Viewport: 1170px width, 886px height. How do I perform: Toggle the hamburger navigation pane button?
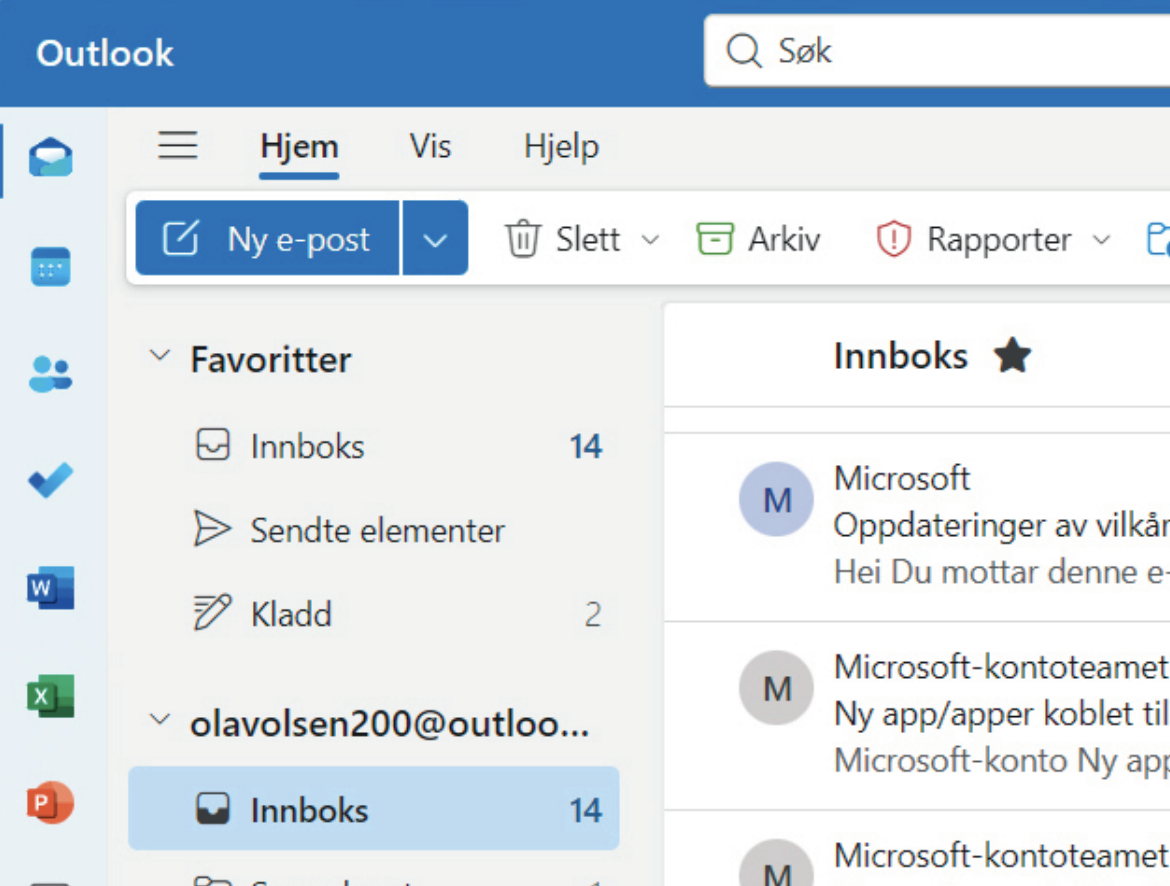178,146
